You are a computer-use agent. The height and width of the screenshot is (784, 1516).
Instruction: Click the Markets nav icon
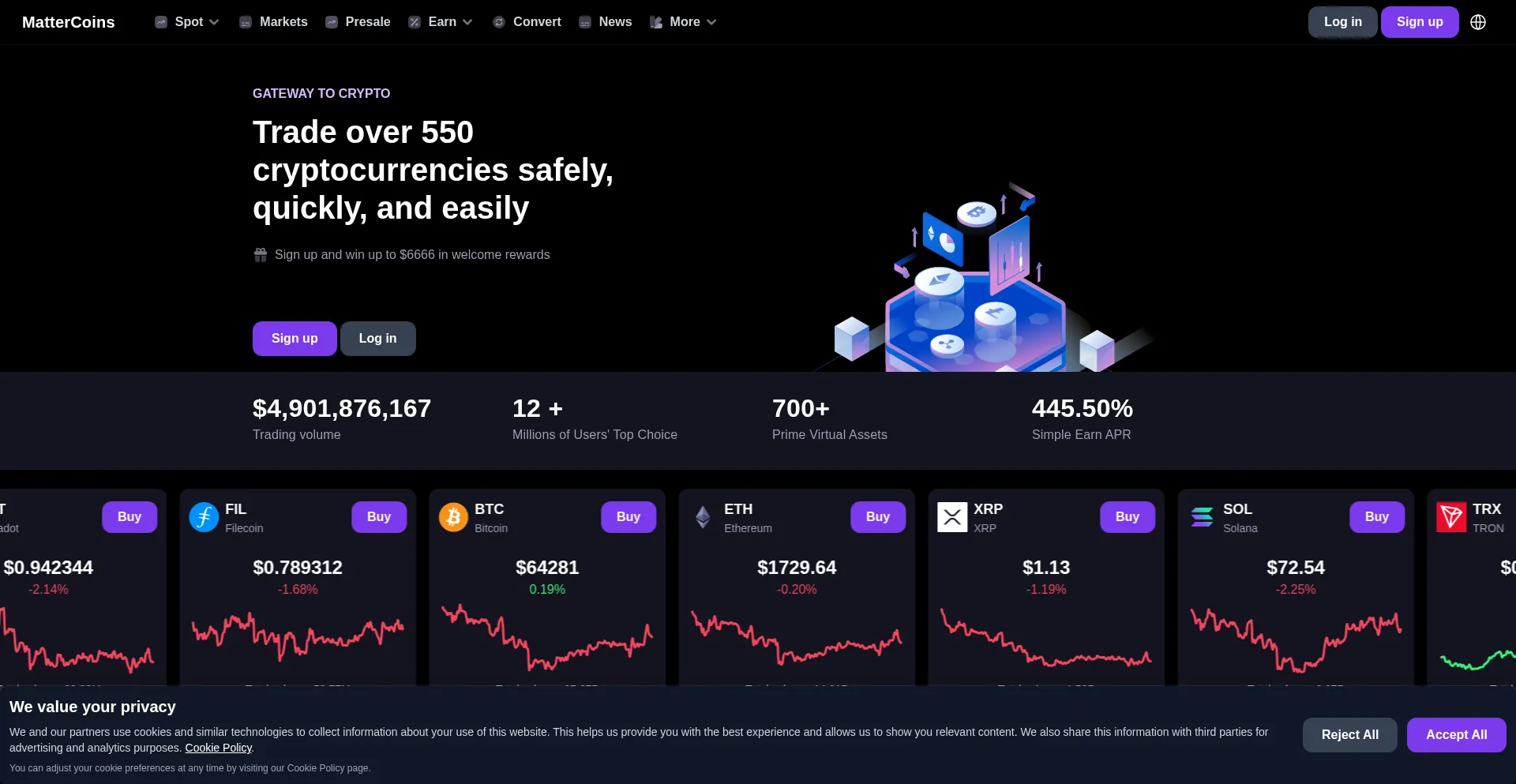(x=246, y=22)
